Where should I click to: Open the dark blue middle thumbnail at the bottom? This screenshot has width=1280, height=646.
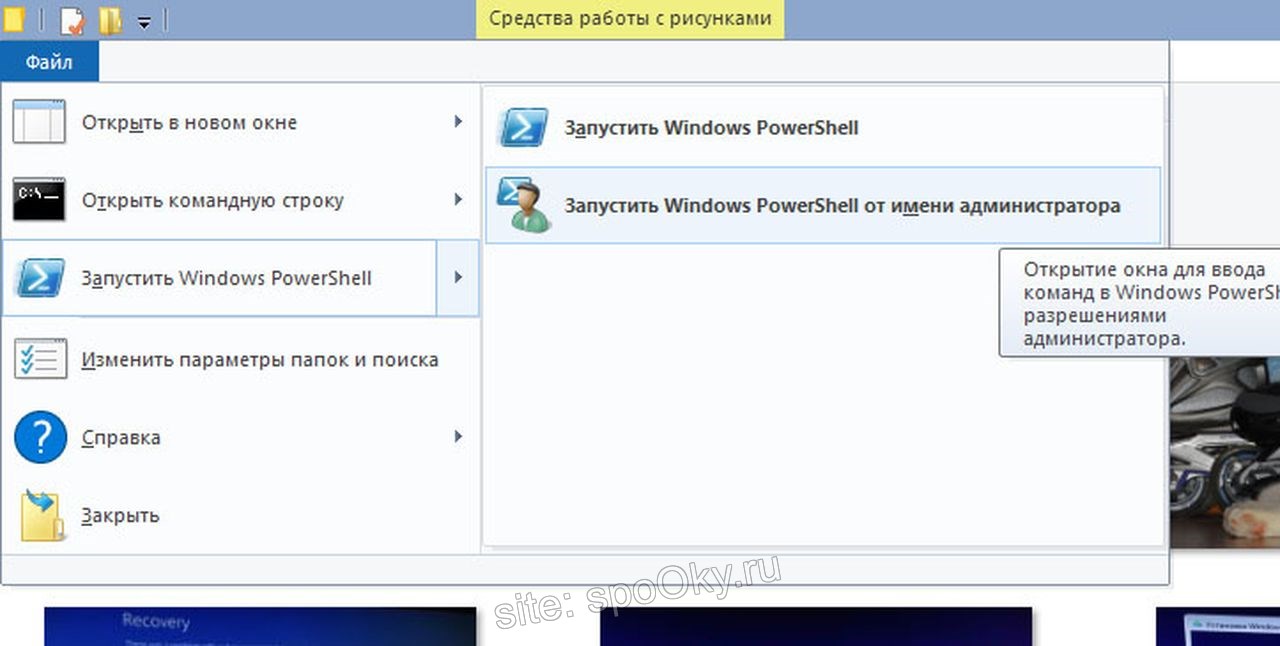coord(816,626)
